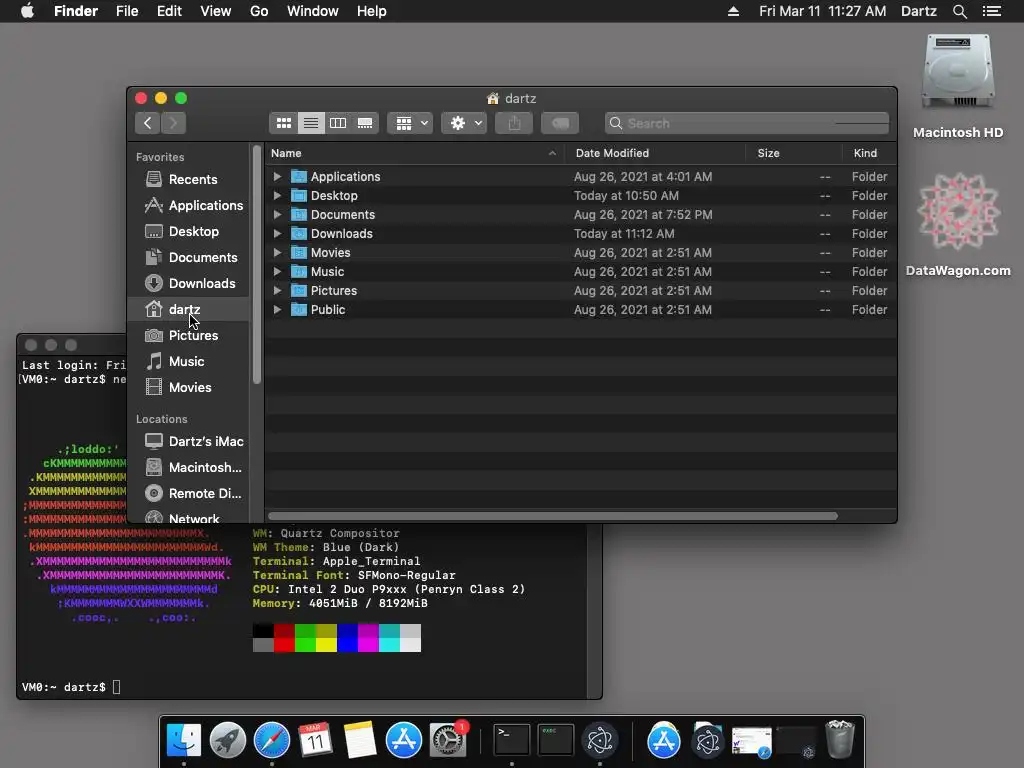Click the eject icon in the menu bar

click(x=733, y=11)
